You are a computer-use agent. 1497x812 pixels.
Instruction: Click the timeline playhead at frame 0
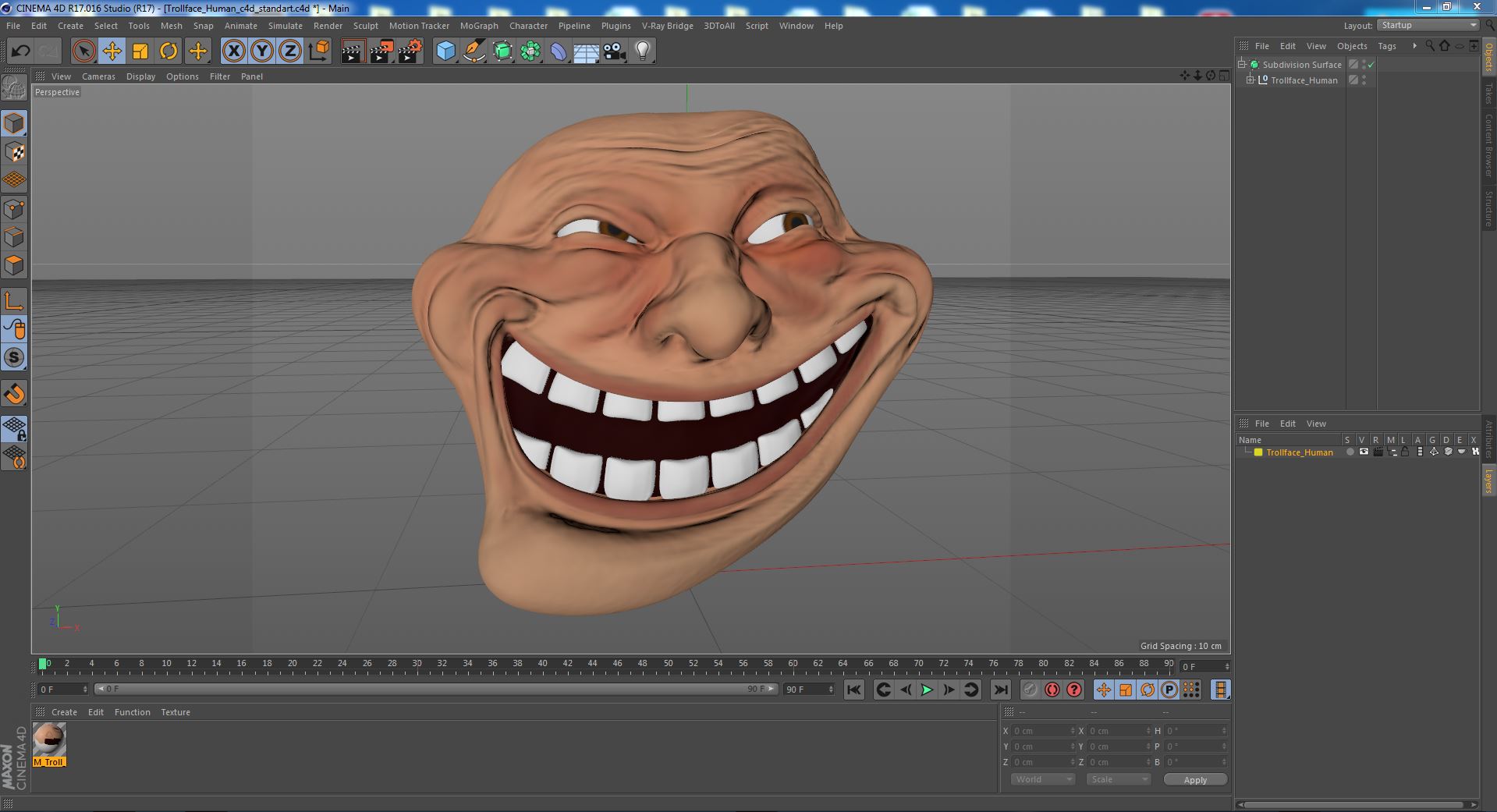[43, 664]
